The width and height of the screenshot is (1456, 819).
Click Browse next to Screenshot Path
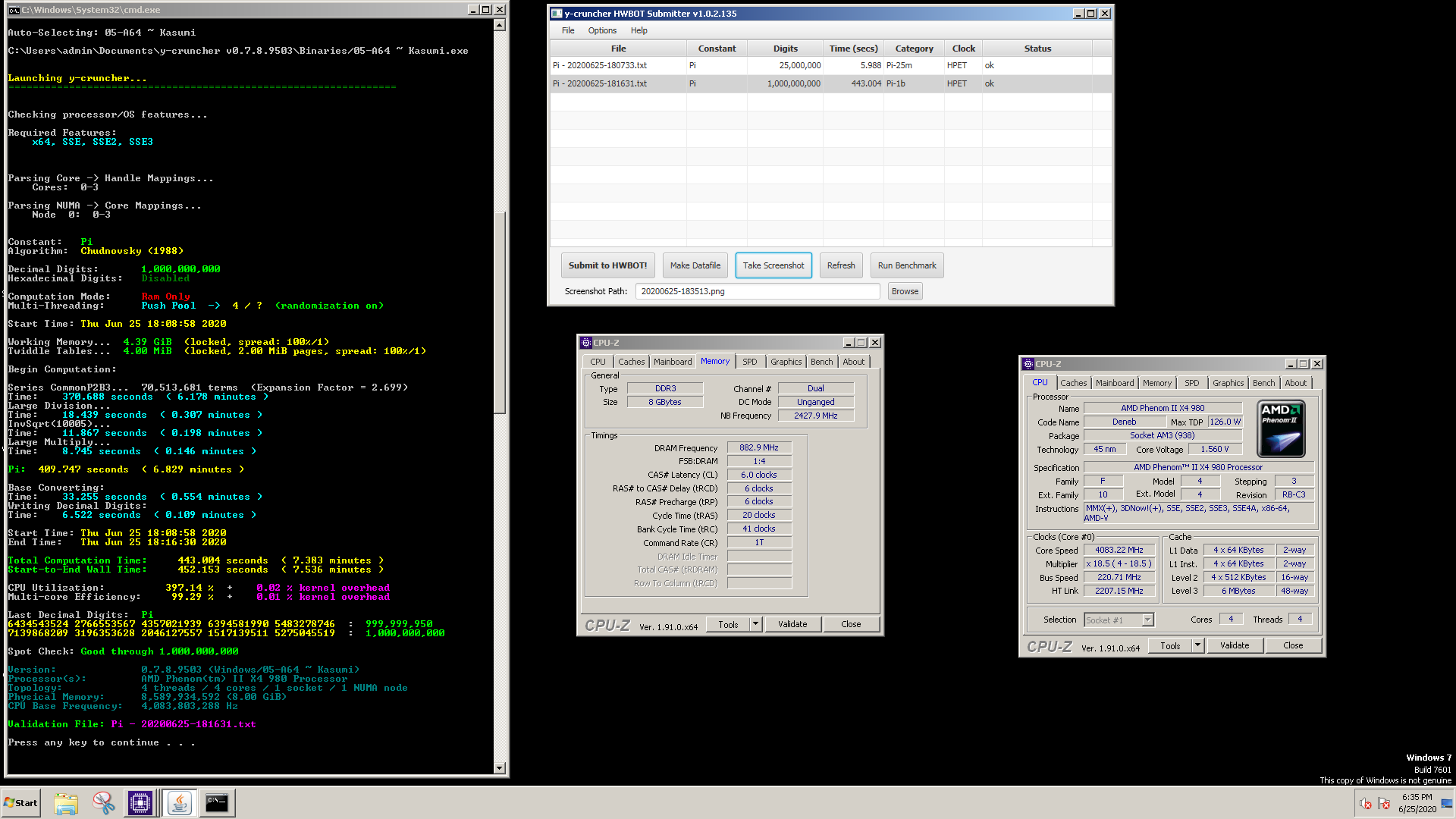(905, 291)
